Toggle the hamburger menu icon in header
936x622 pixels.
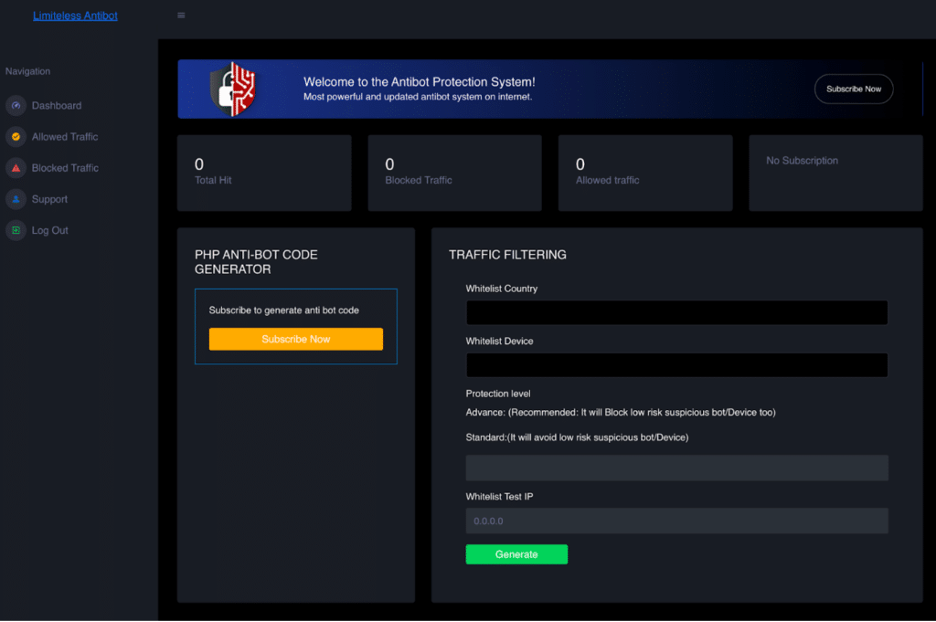click(181, 16)
